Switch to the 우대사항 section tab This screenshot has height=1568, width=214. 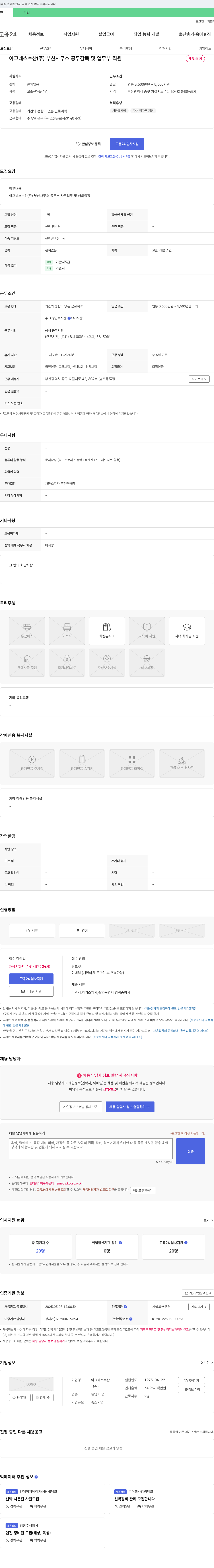coord(86,49)
